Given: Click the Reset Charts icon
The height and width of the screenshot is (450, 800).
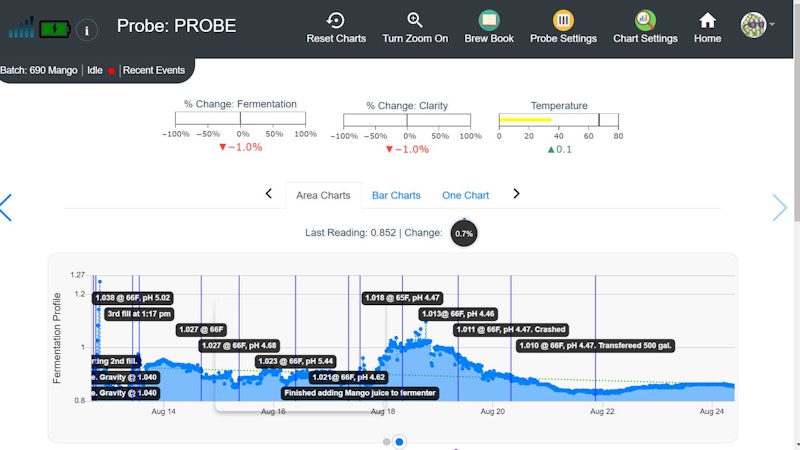Looking at the screenshot, I should tap(336, 20).
